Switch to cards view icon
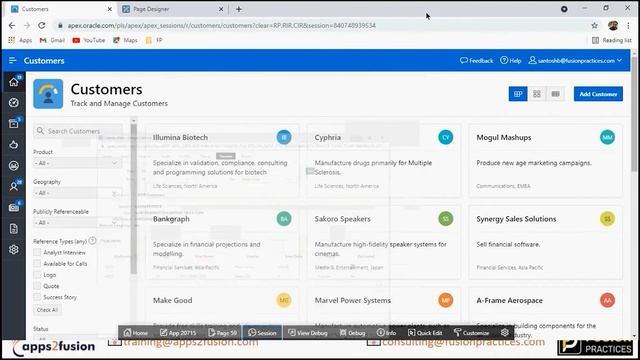This screenshot has width=640, height=360. [518, 94]
